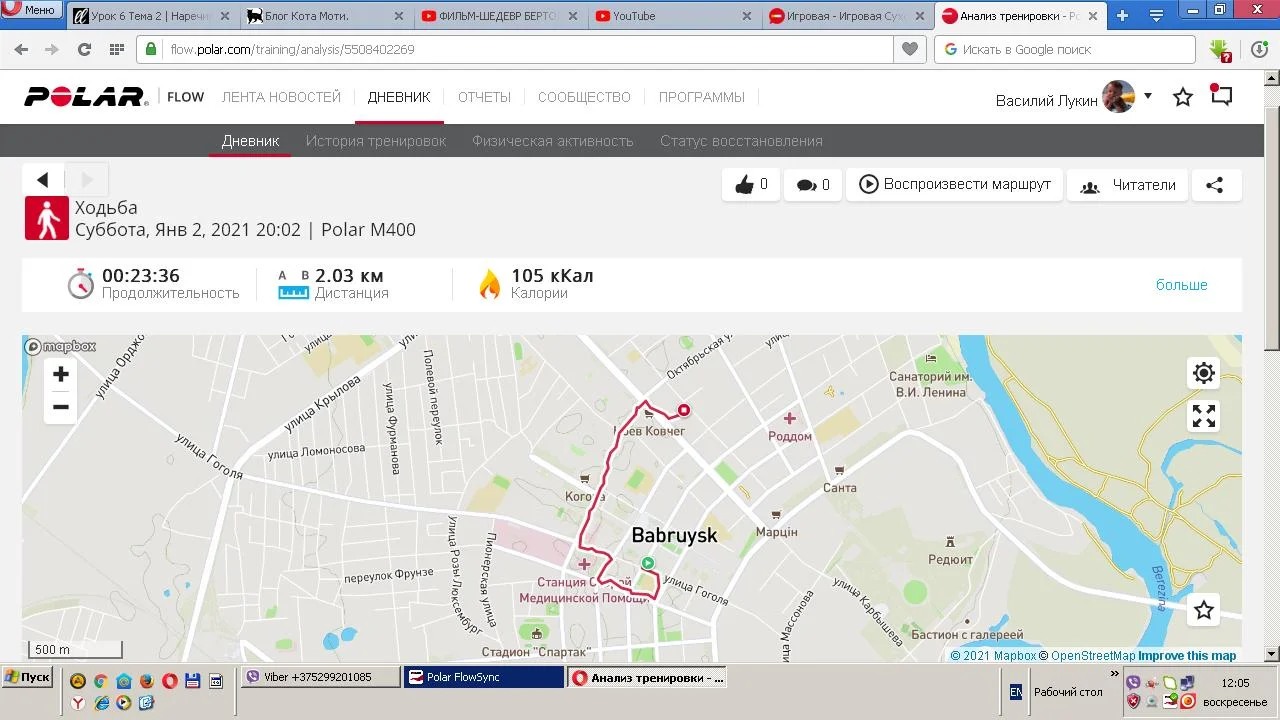This screenshot has height=720, width=1280.
Task: Expand the system tray hidden icons chevron
Action: [x=1115, y=675]
